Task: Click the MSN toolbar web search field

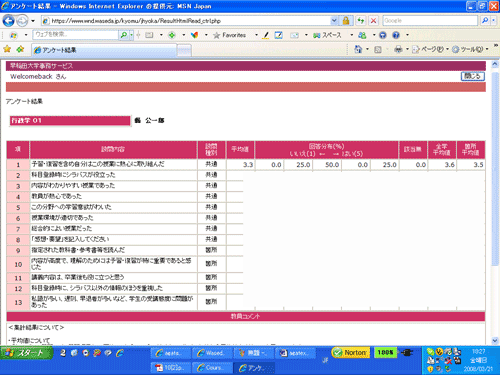Action: pyautogui.click(x=76, y=35)
